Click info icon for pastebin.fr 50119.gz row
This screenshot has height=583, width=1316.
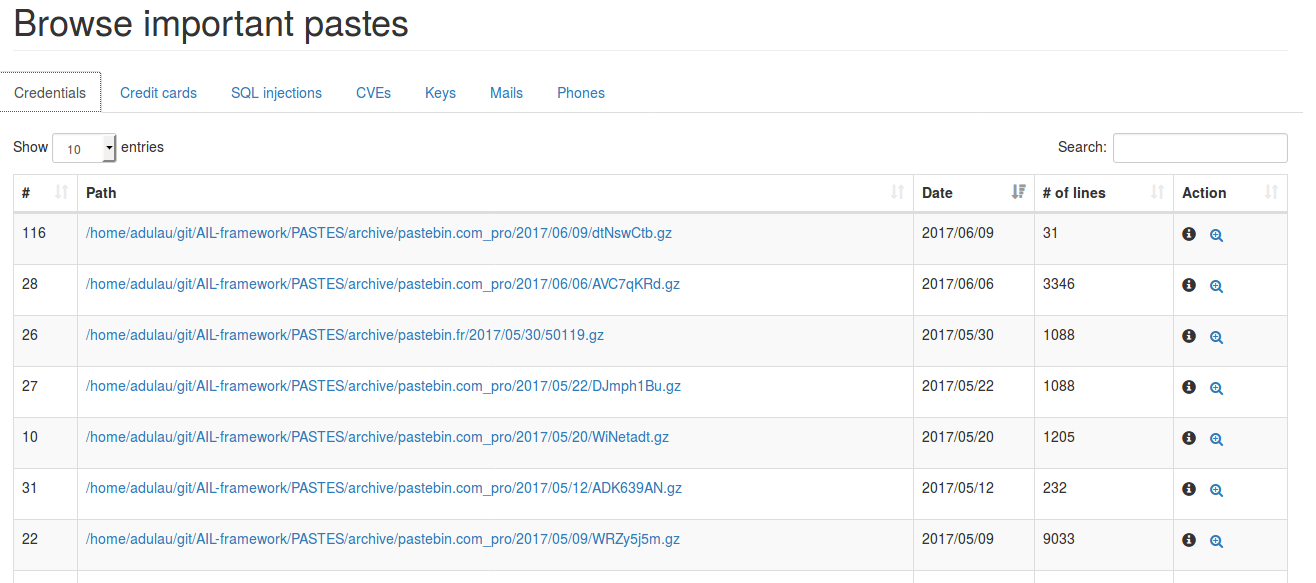[1189, 336]
